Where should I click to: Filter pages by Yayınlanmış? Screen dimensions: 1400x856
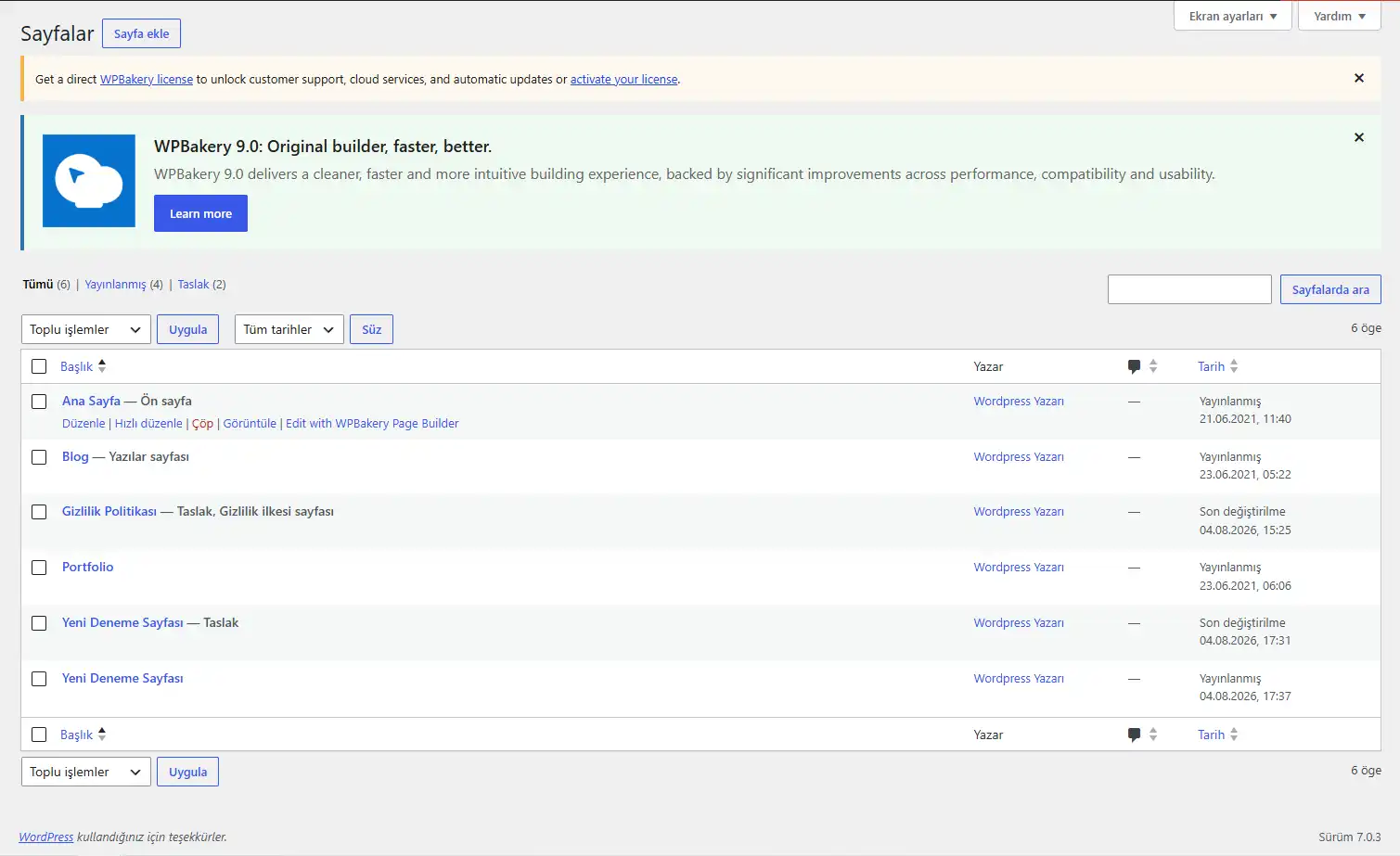click(x=115, y=285)
